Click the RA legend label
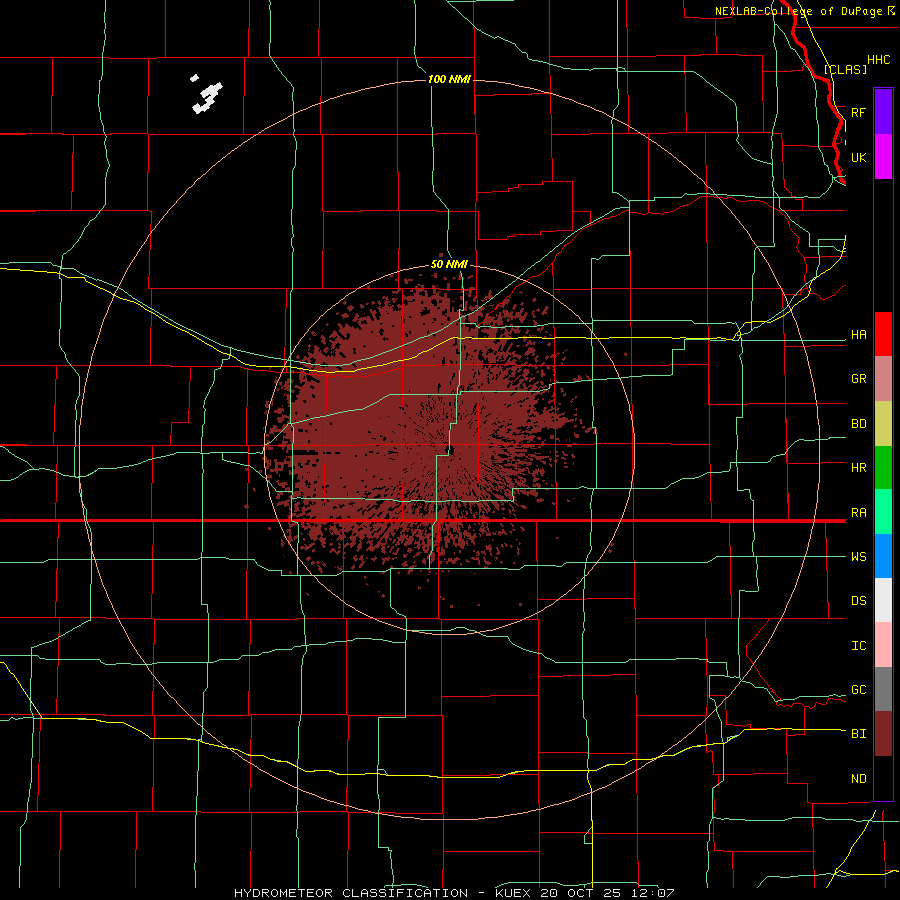The width and height of the screenshot is (900, 900). (858, 513)
